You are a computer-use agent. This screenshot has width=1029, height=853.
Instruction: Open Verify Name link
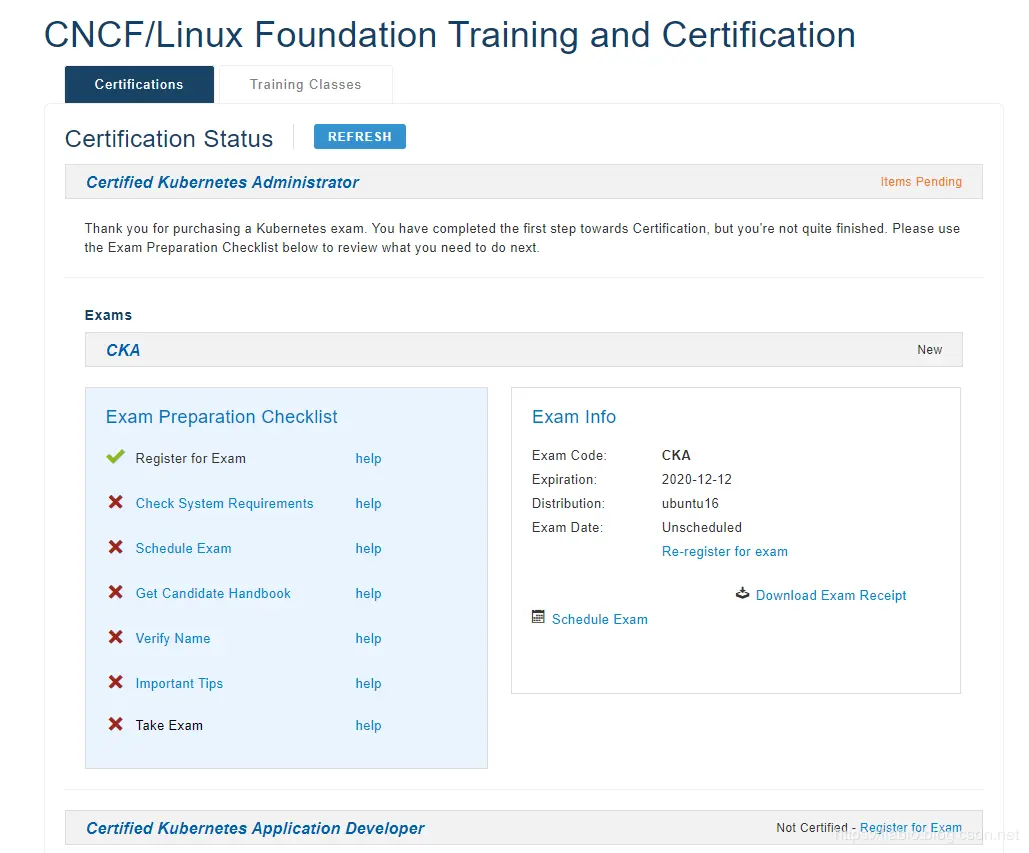click(x=173, y=638)
